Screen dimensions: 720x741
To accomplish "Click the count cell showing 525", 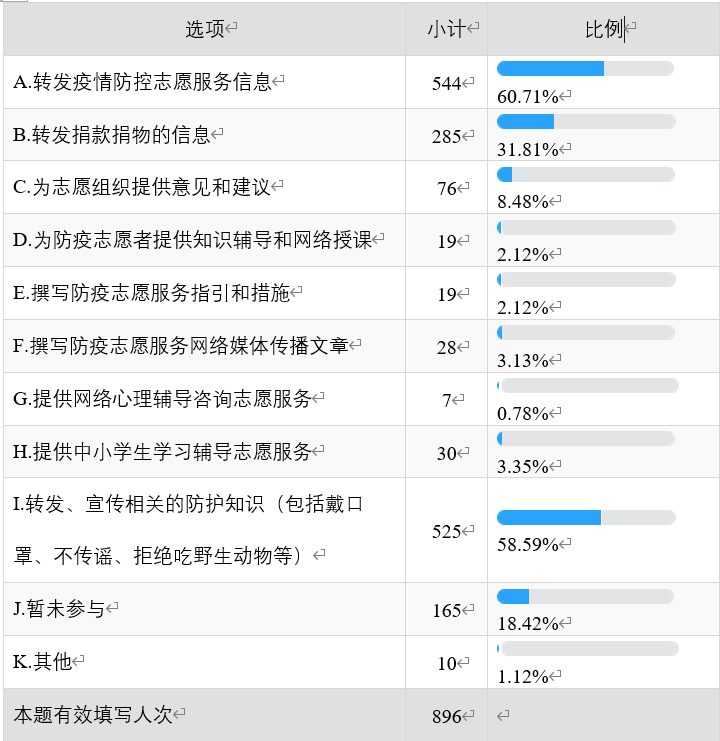I will 446,531.
